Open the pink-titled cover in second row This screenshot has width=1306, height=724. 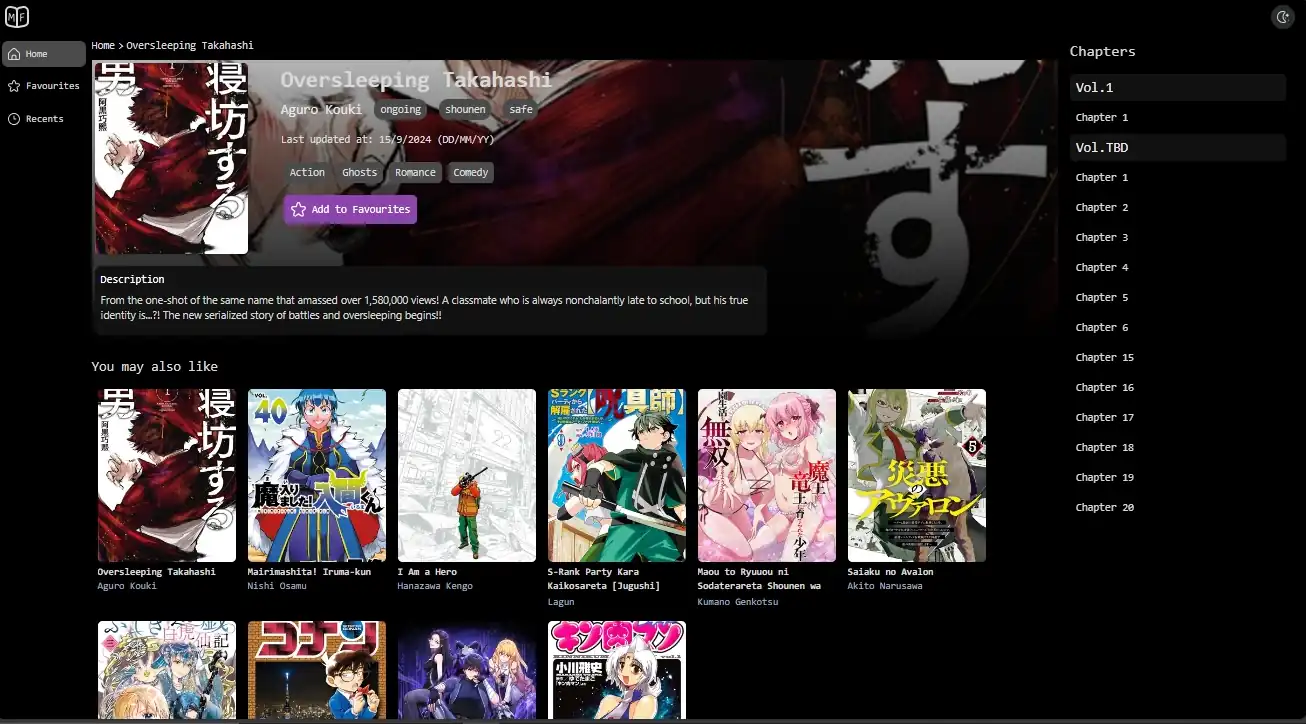pos(617,670)
